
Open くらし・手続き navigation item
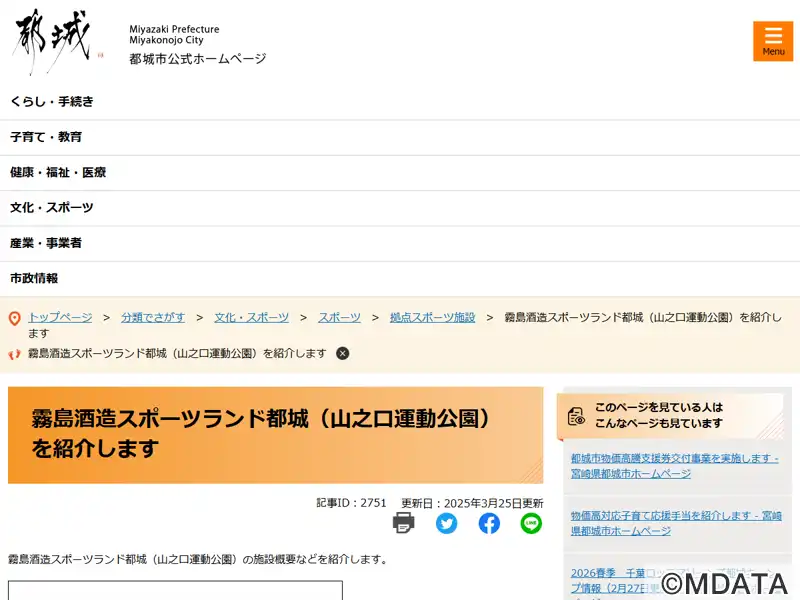click(400, 102)
